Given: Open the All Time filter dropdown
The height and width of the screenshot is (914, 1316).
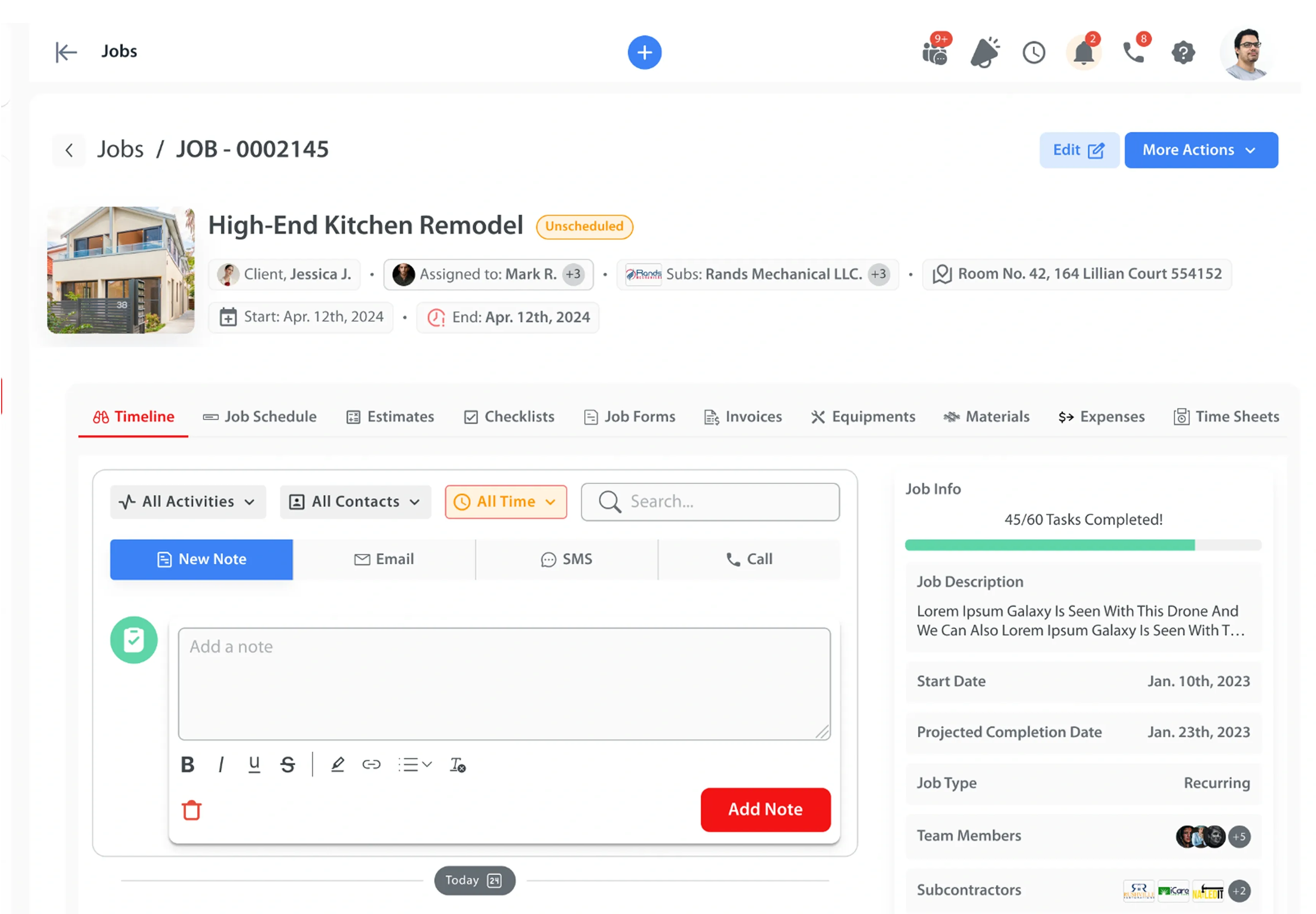Looking at the screenshot, I should [505, 502].
